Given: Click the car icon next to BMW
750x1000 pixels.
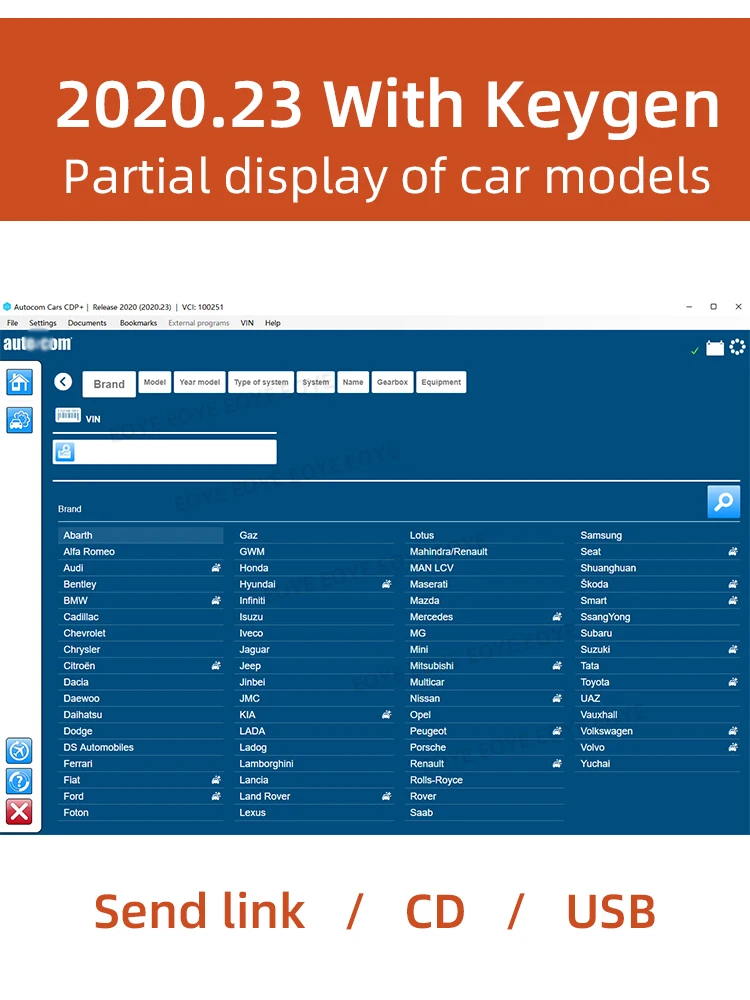Looking at the screenshot, I should (216, 600).
